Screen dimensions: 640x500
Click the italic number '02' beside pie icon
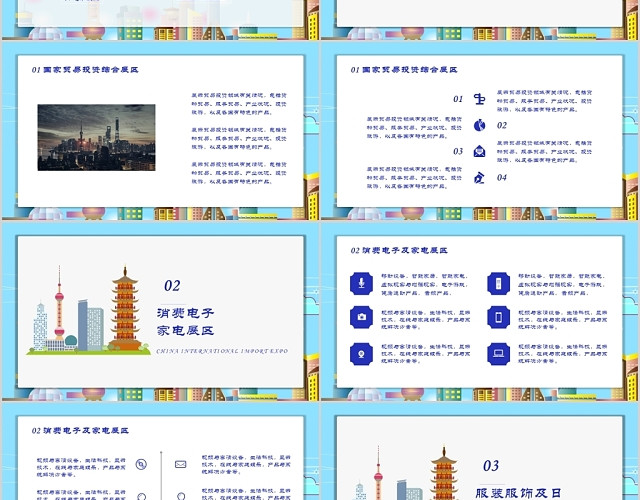502,125
